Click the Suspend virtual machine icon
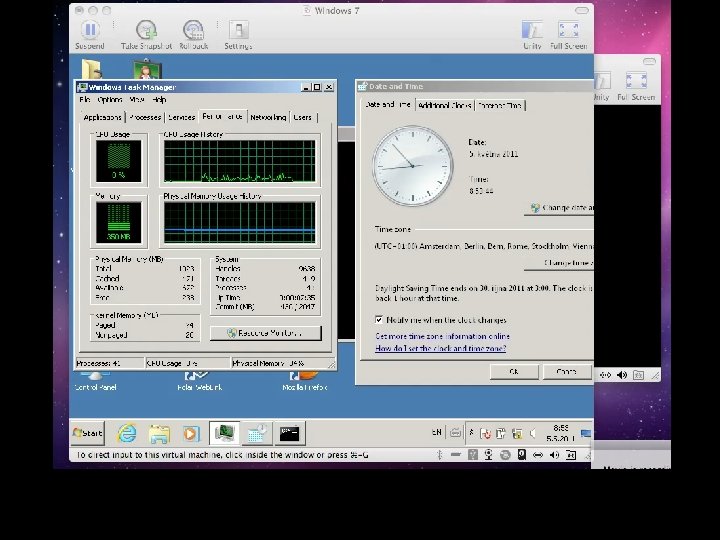The image size is (720, 540). click(89, 31)
